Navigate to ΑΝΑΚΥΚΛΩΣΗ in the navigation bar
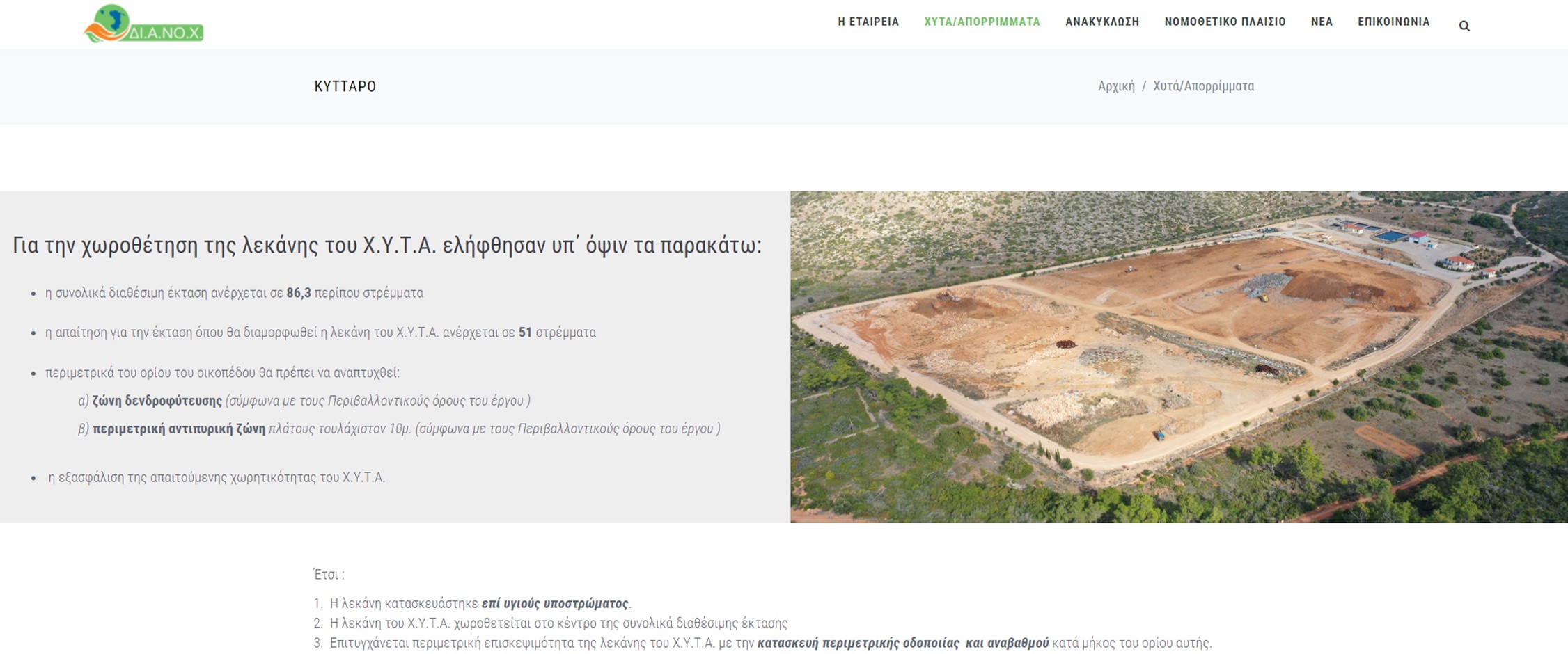 point(1101,22)
